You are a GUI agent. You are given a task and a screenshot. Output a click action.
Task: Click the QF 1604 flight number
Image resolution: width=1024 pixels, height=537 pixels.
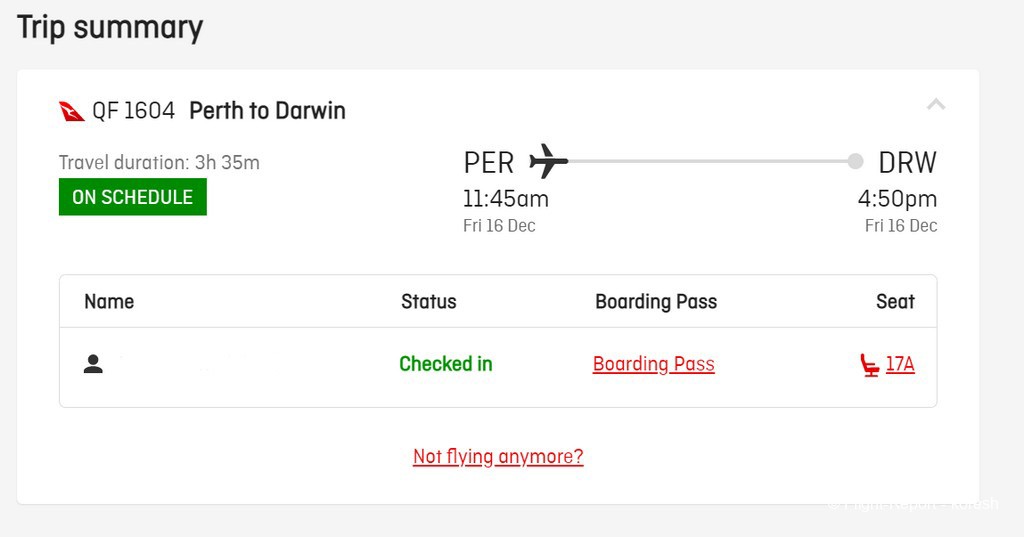pos(133,110)
